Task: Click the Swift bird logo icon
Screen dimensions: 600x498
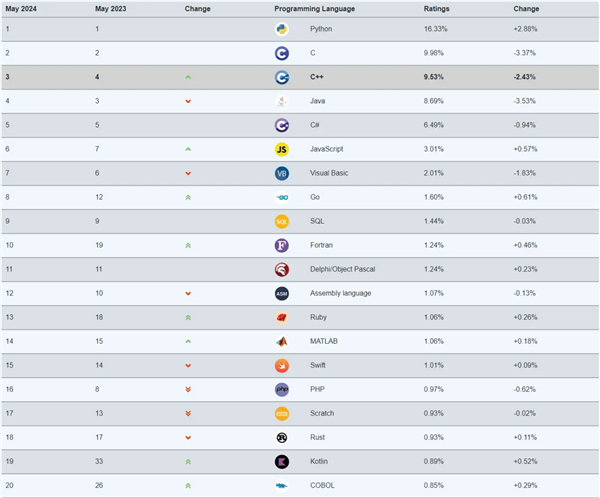Action: (x=282, y=365)
